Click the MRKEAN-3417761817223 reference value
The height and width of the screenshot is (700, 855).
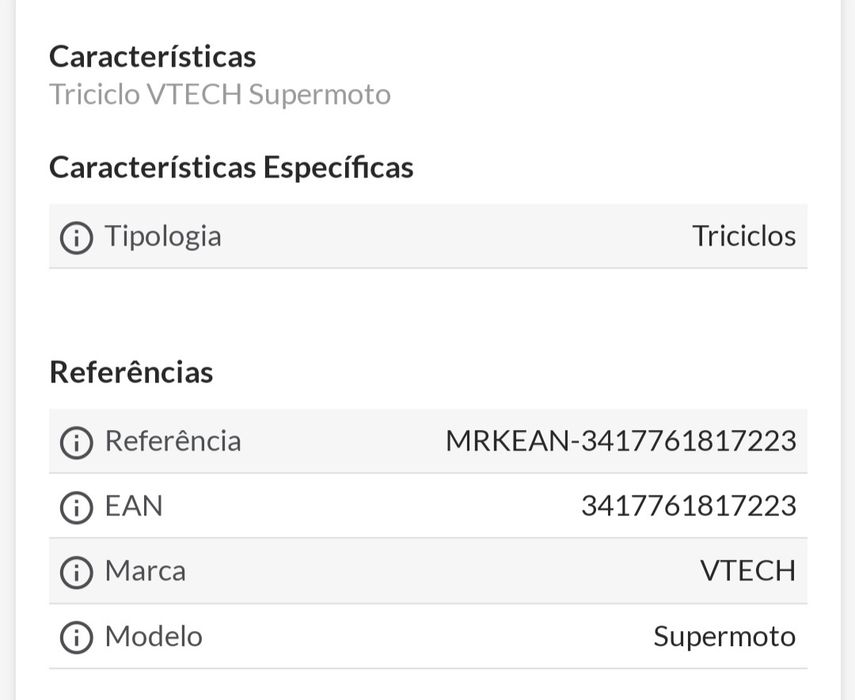point(620,441)
